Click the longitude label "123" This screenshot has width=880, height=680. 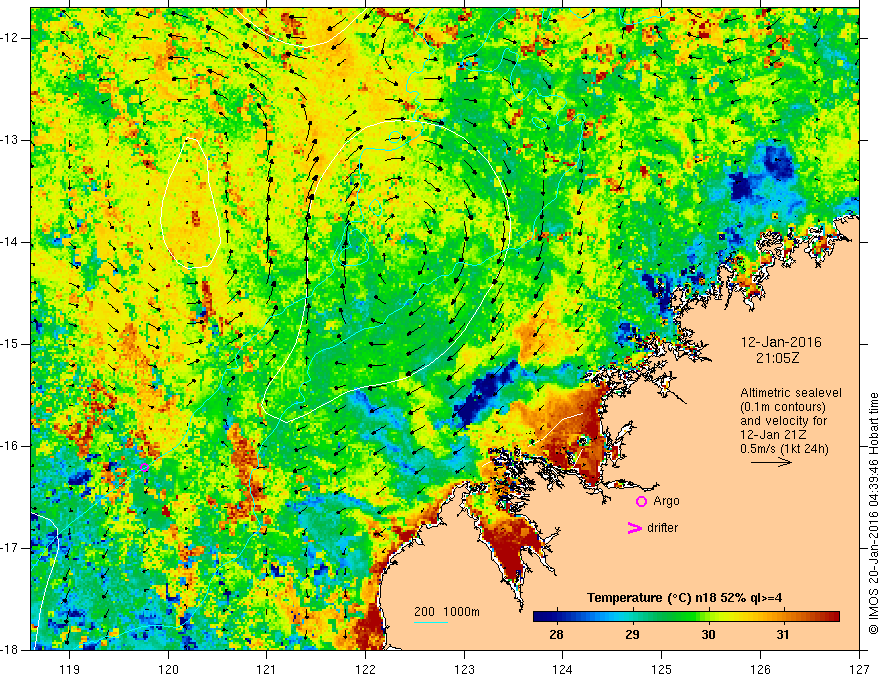point(464,669)
